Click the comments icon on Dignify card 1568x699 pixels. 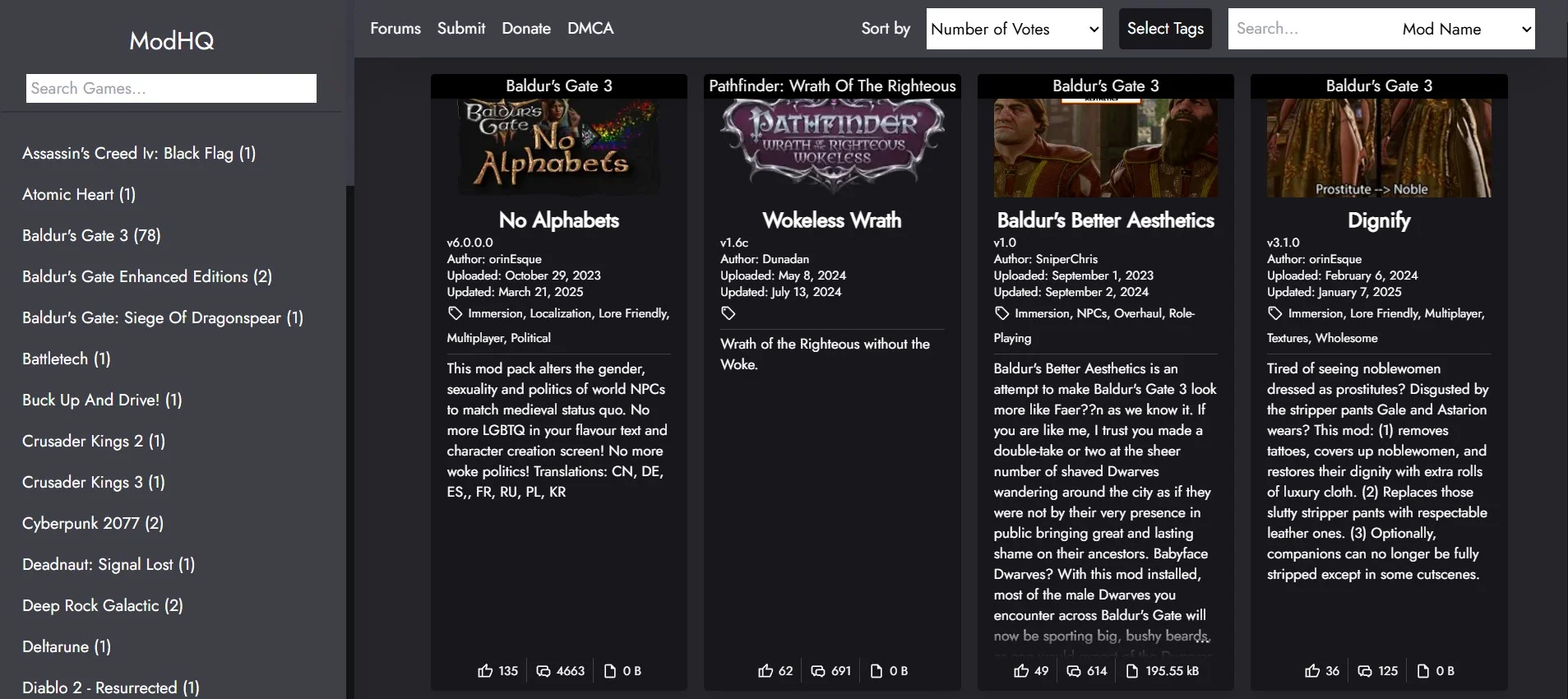click(x=1365, y=671)
